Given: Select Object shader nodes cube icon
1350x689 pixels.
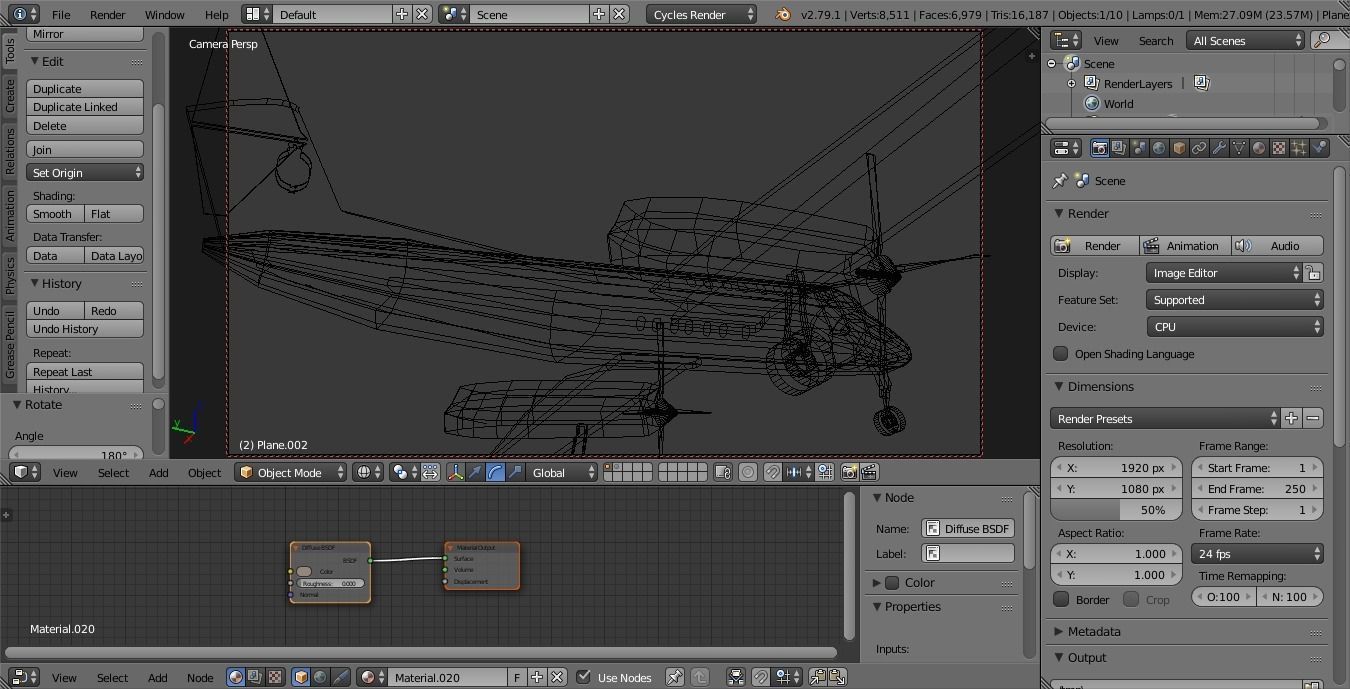Looking at the screenshot, I should [x=301, y=677].
